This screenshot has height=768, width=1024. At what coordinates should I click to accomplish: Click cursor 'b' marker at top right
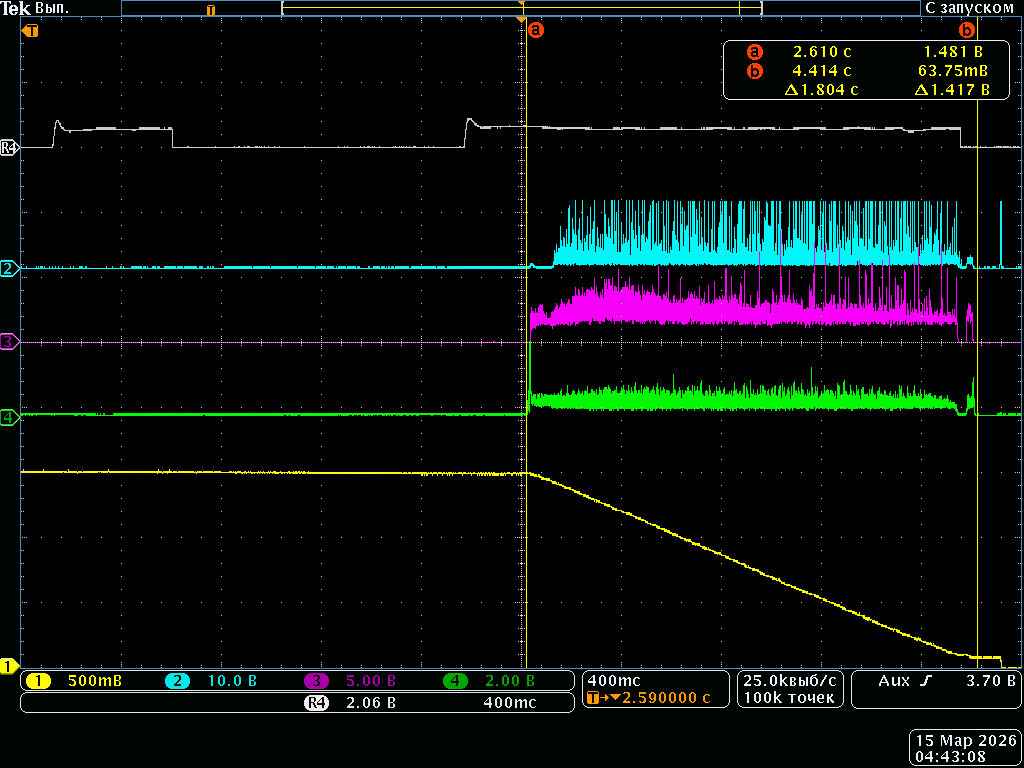click(967, 30)
